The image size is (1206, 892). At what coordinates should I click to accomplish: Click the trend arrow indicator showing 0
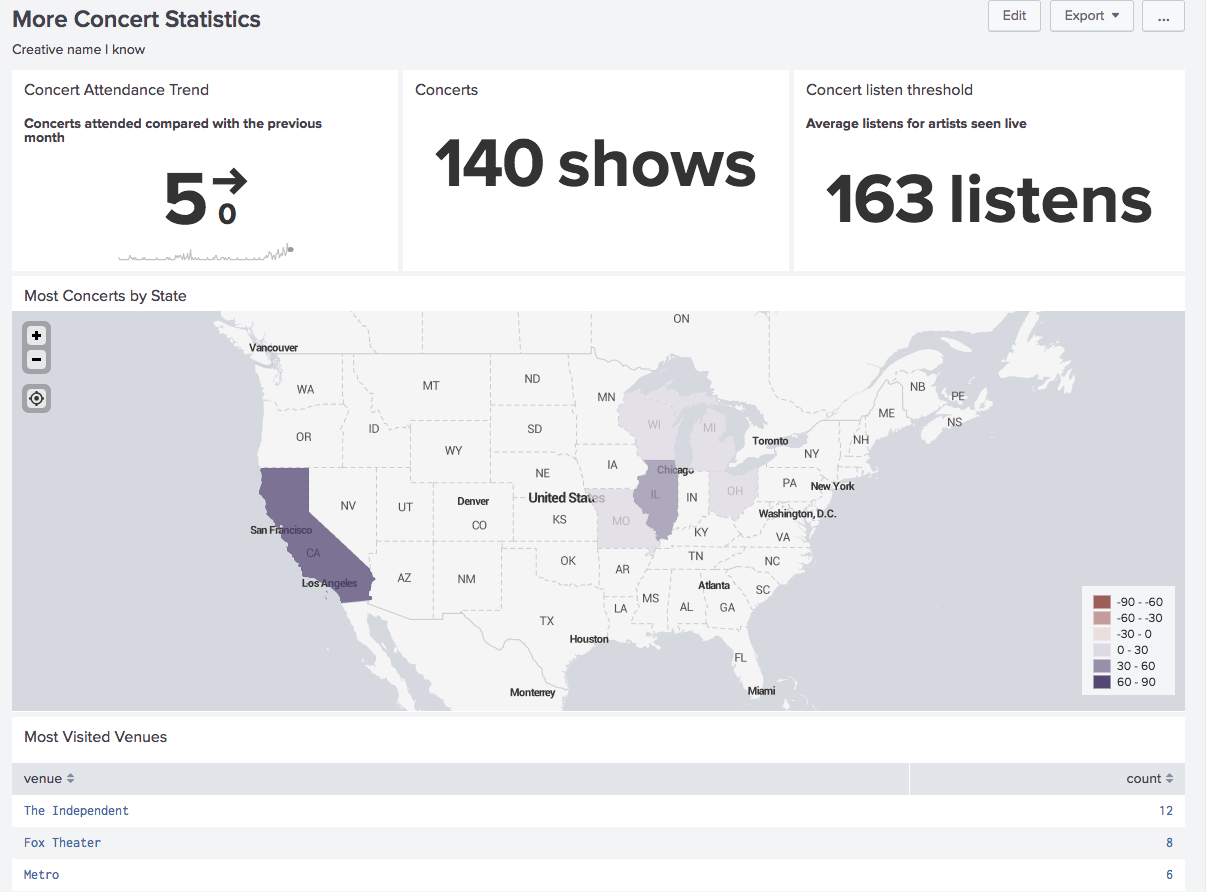pos(228,197)
